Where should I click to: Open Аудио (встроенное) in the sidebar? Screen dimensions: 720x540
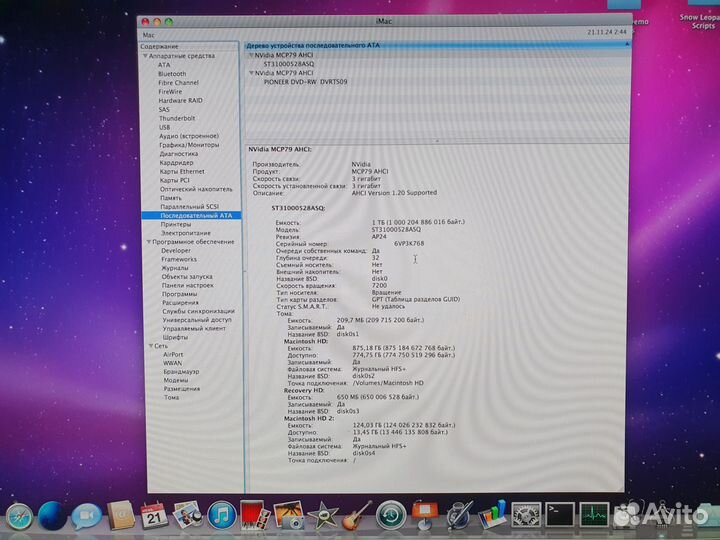[x=189, y=136]
